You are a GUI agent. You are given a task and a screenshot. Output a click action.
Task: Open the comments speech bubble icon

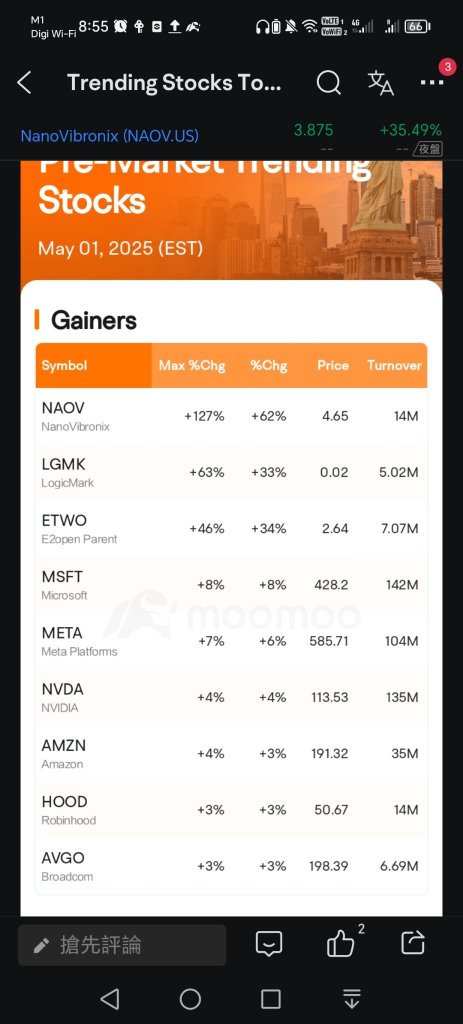point(269,944)
